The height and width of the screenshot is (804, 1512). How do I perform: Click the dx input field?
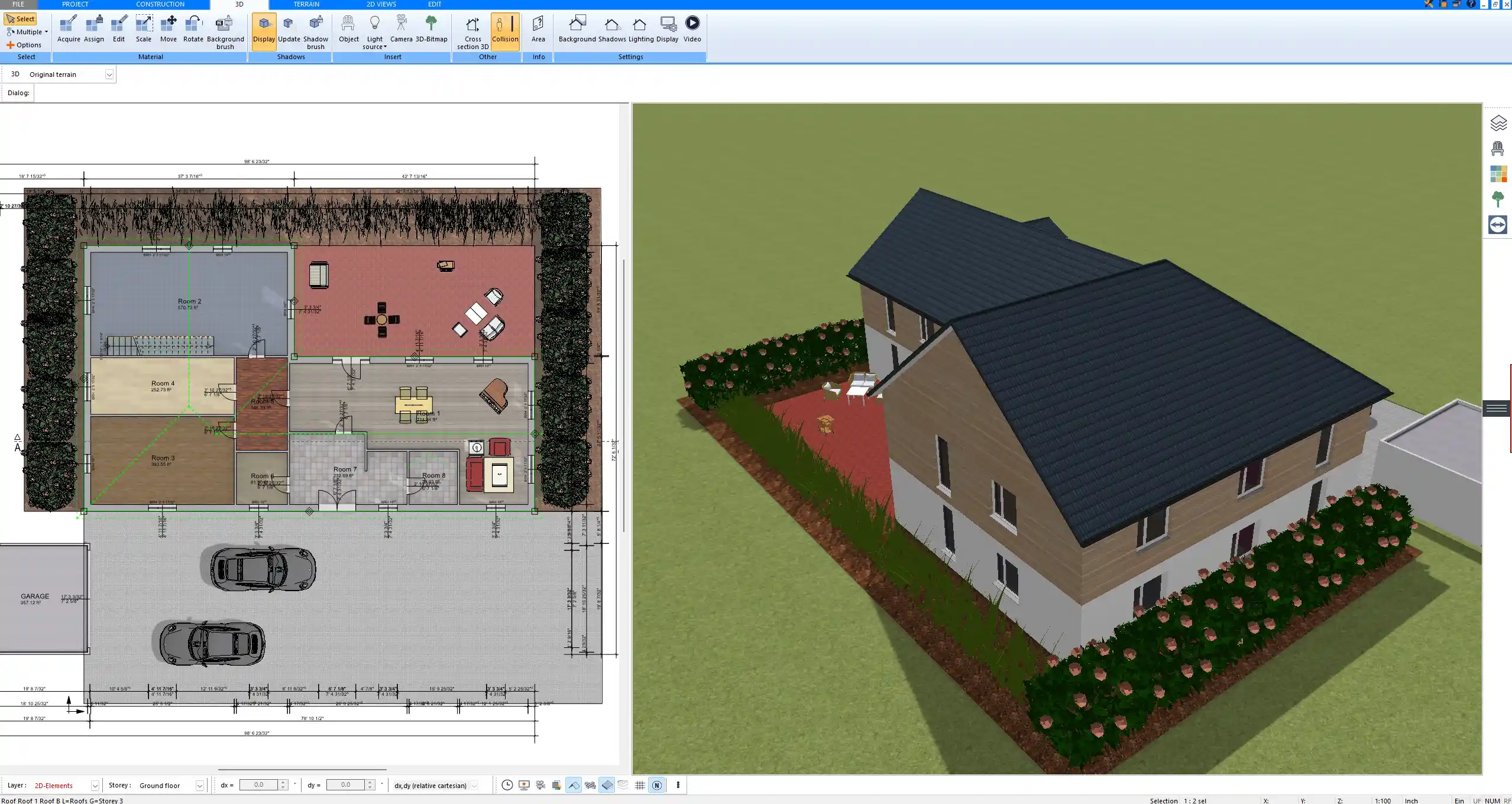[258, 785]
